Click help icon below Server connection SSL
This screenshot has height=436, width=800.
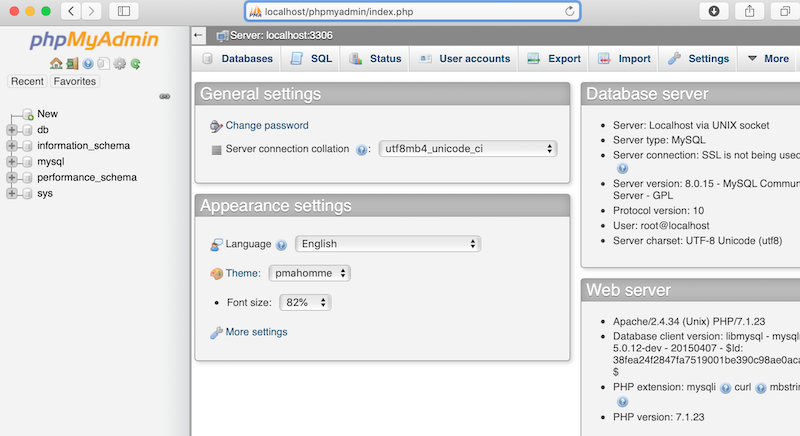click(x=622, y=168)
